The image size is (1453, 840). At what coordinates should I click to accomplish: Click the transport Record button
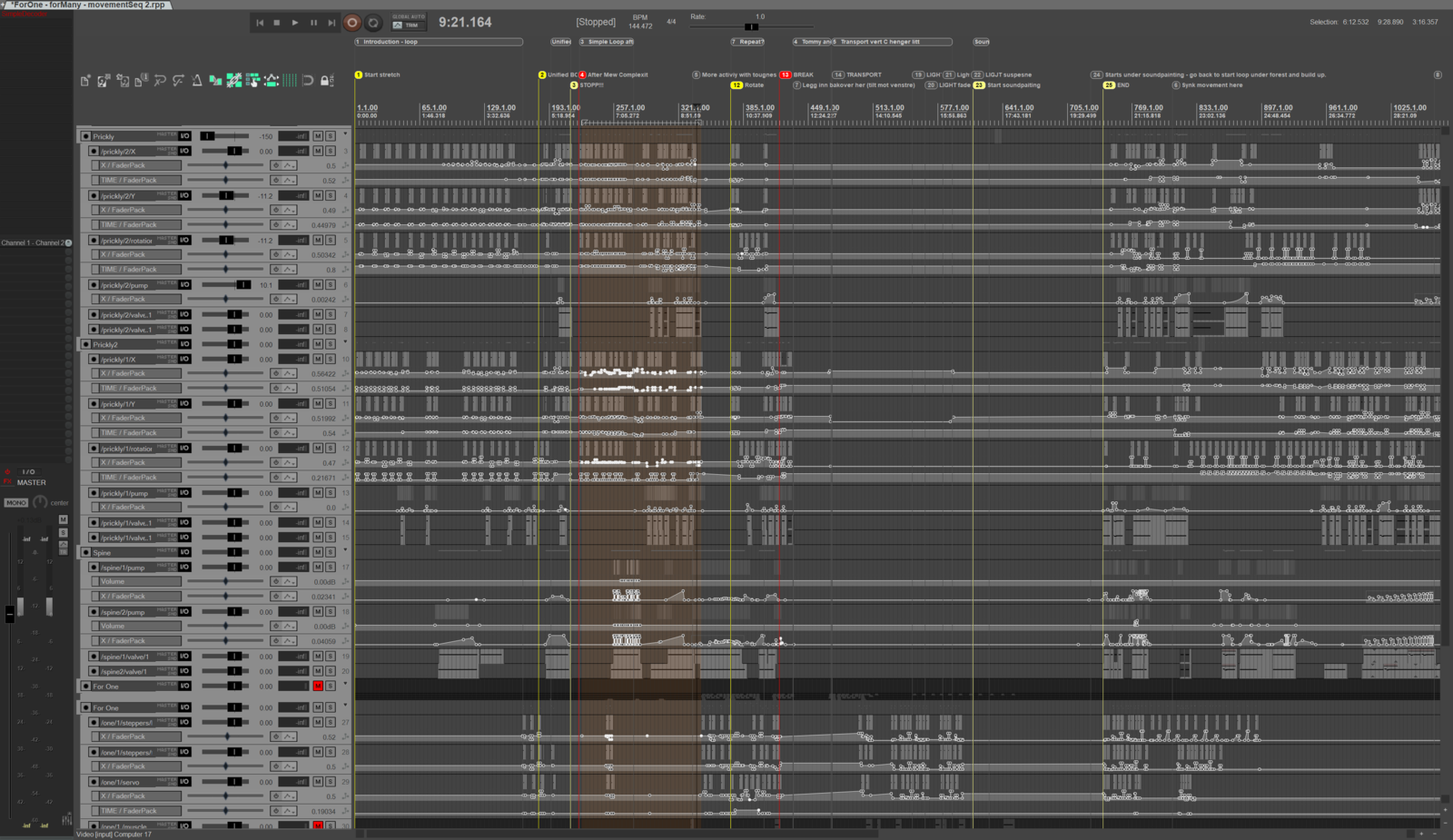(x=352, y=23)
